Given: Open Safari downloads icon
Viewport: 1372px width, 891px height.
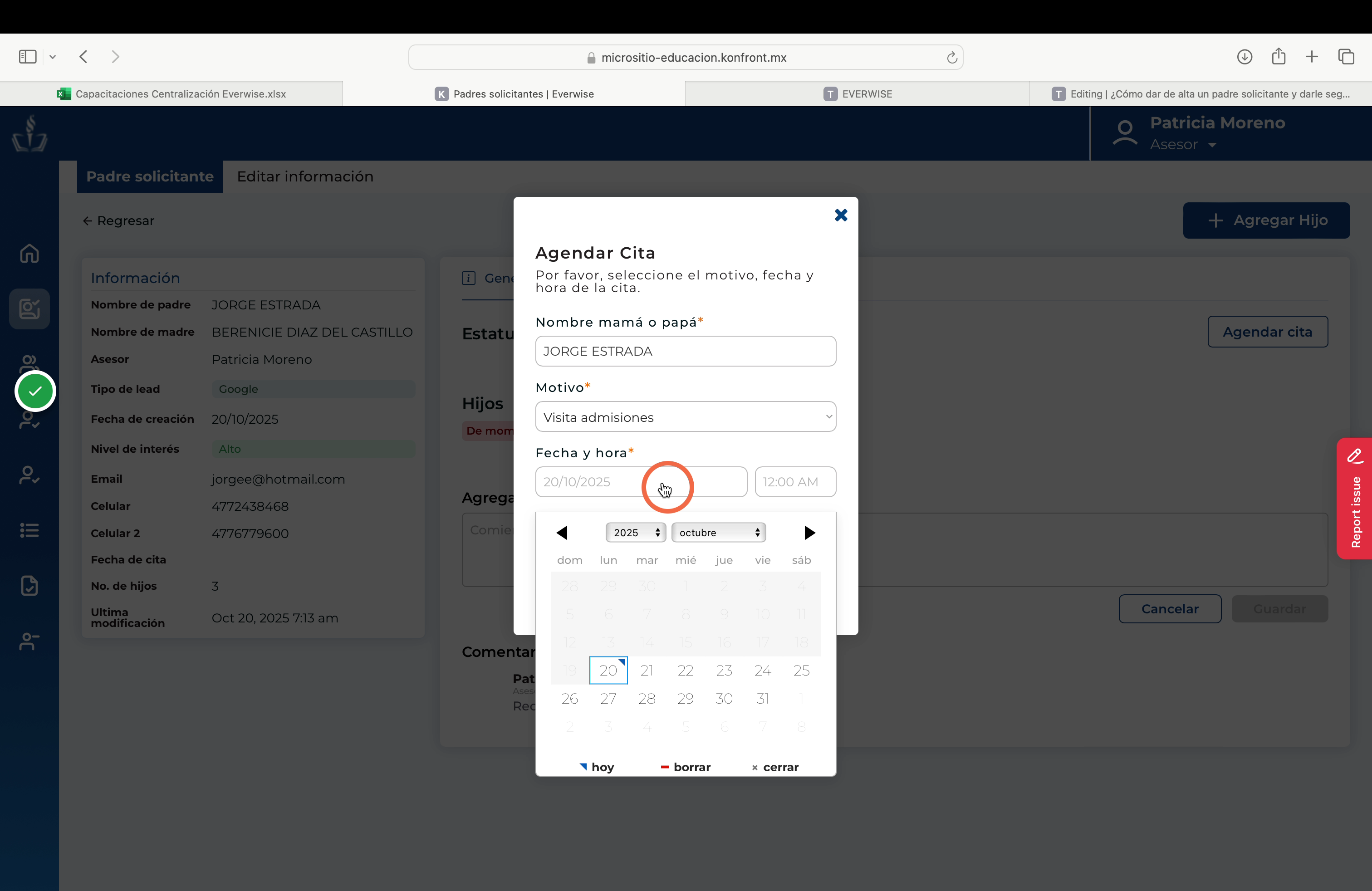Looking at the screenshot, I should [x=1244, y=56].
